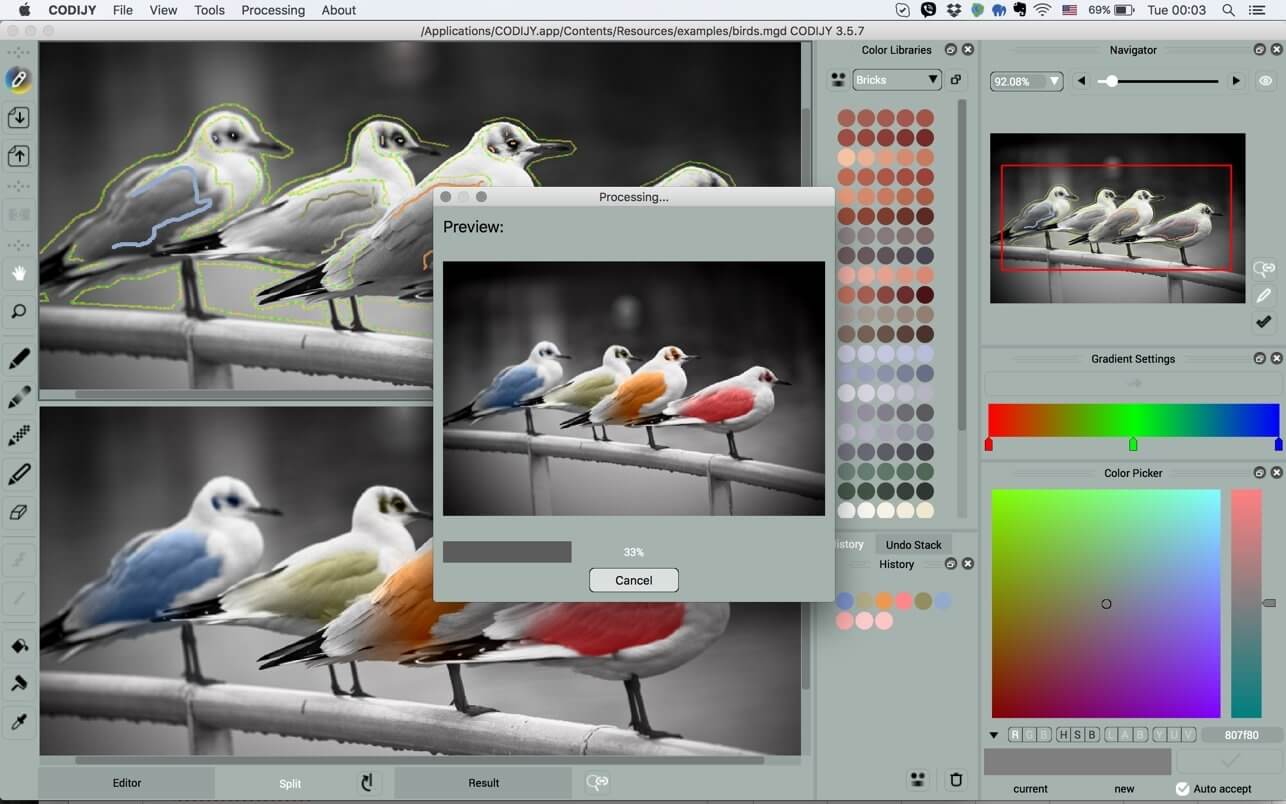Click the trash icon below color picker
The width and height of the screenshot is (1286, 804).
coord(956,780)
